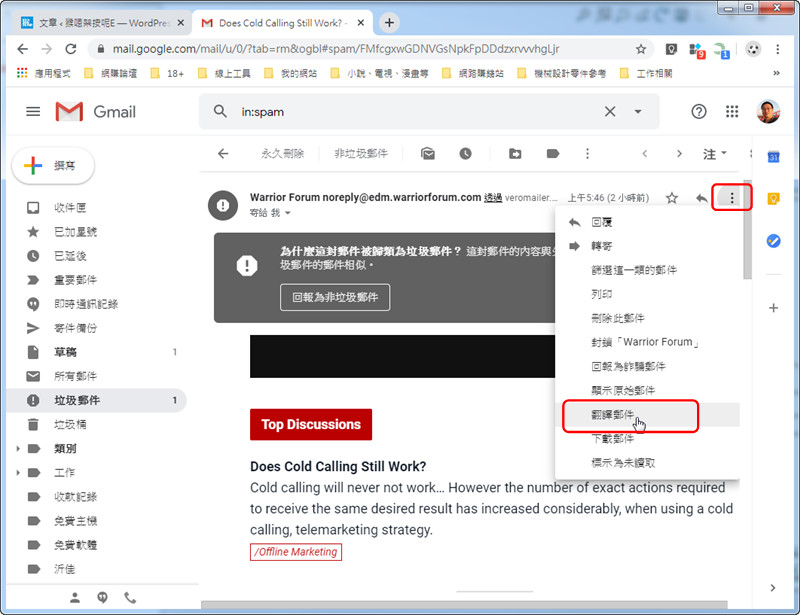
Task: Mark as unread envelope icon in toolbar
Action: (x=428, y=154)
